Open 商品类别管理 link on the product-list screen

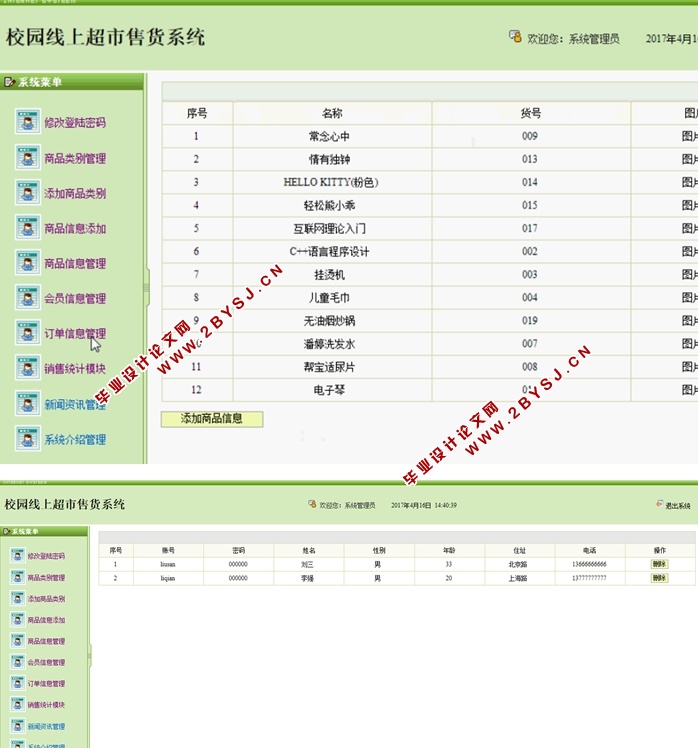point(75,158)
